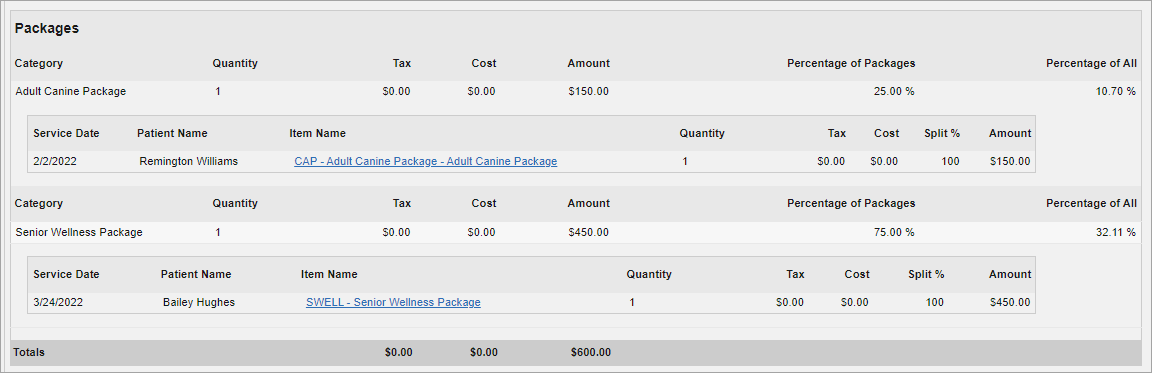The height and width of the screenshot is (373, 1152).
Task: Click patient name Remington Williams
Action: click(188, 162)
